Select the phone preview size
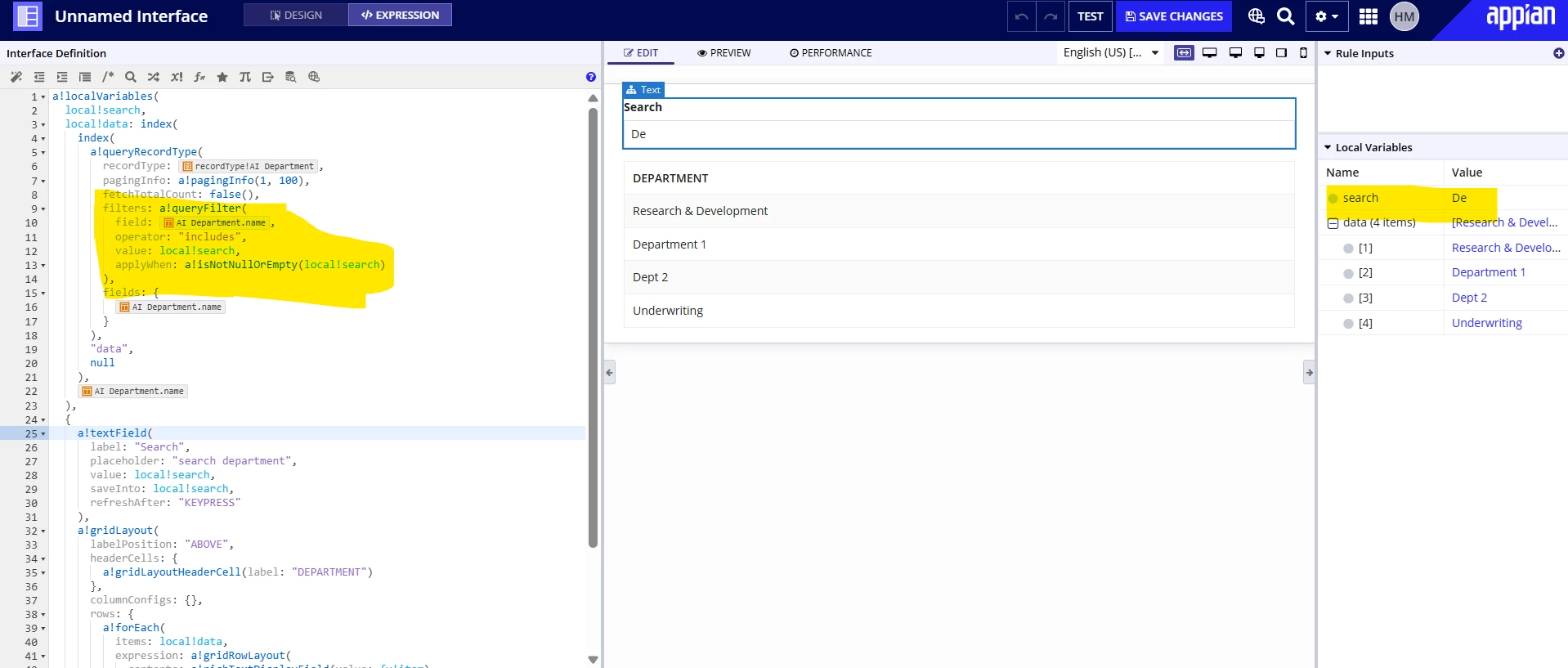The height and width of the screenshot is (668, 1568). click(x=1303, y=53)
